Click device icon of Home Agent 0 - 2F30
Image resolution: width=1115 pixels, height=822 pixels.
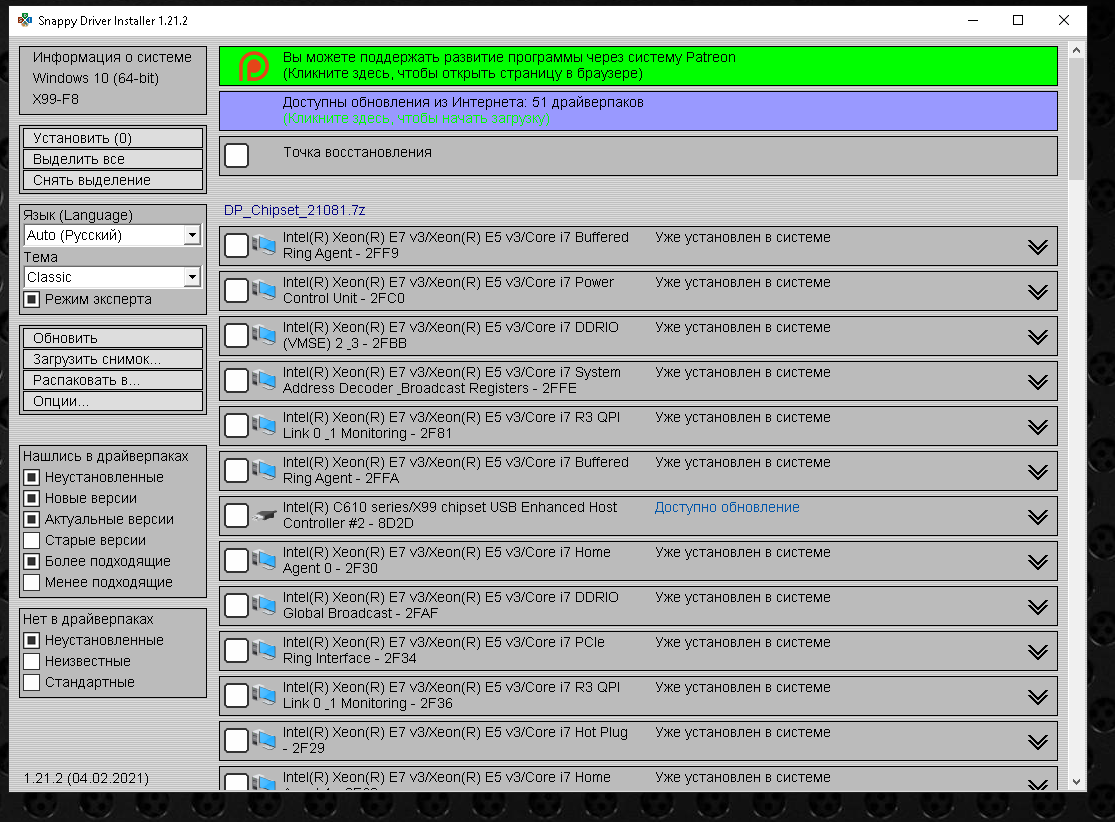(264, 560)
